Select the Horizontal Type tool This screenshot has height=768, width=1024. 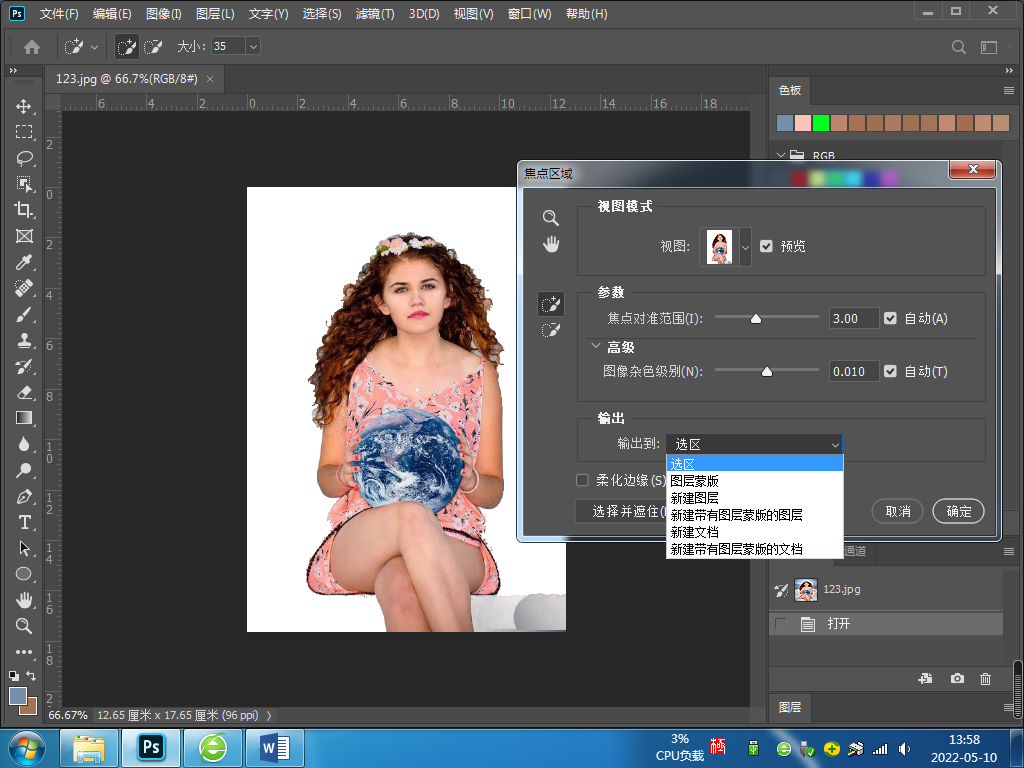[24, 522]
